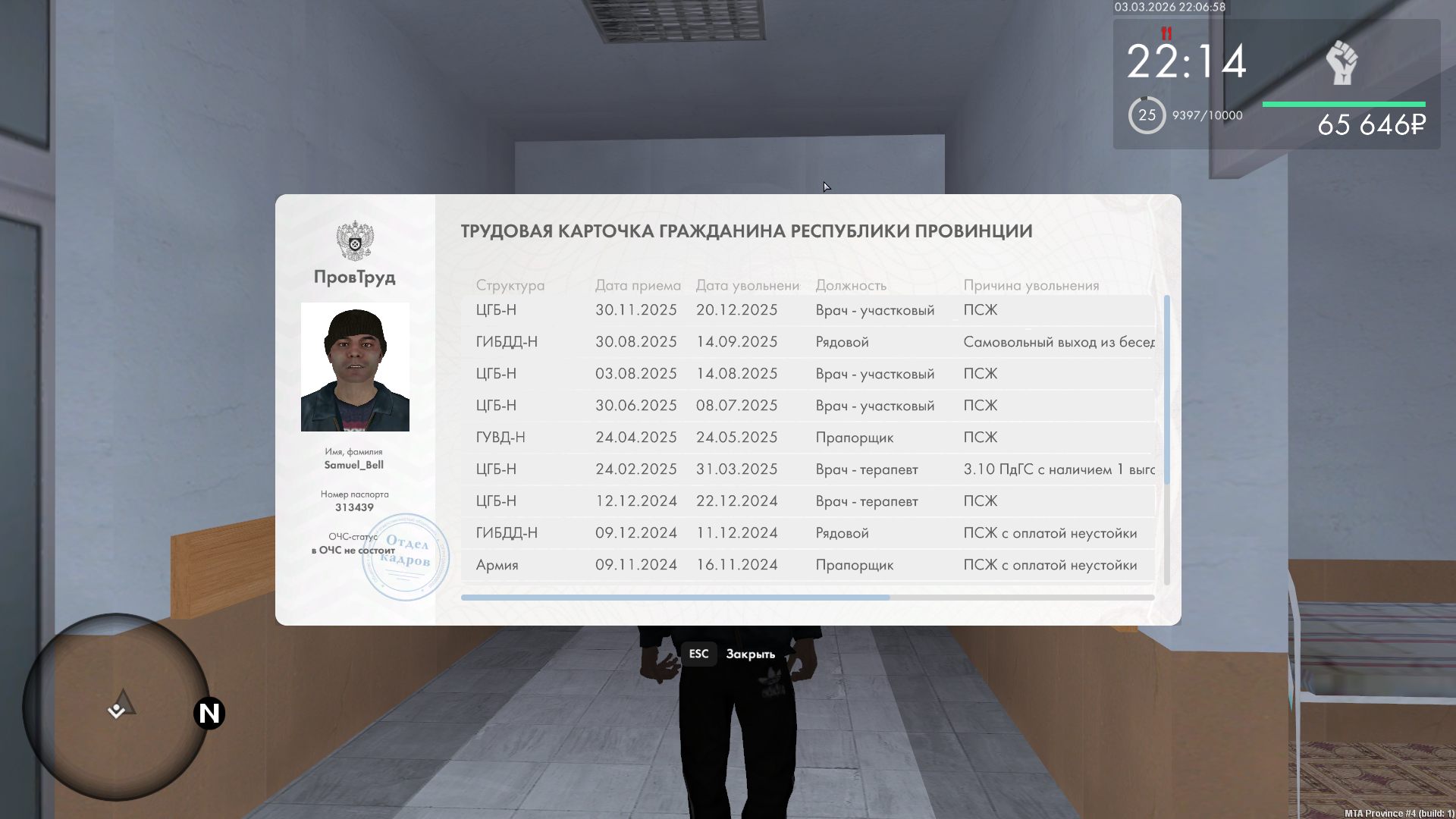Image resolution: width=1456 pixels, height=819 pixels.
Task: Click the horizontal scrollbar under the table
Action: [x=675, y=598]
